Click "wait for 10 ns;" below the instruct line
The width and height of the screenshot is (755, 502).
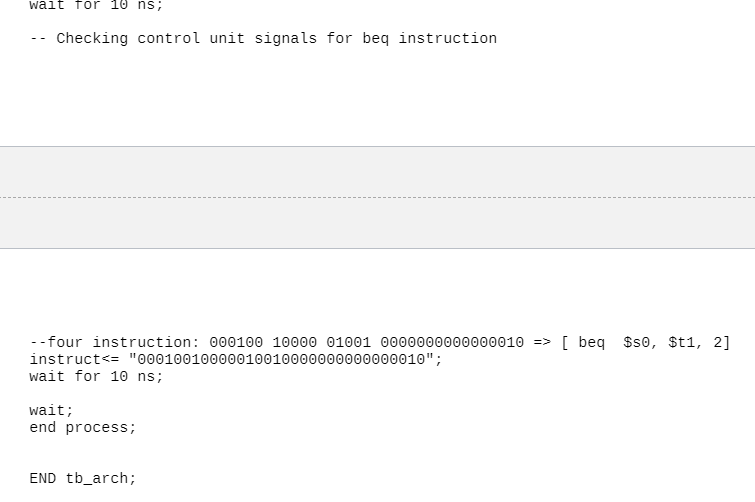[96, 377]
